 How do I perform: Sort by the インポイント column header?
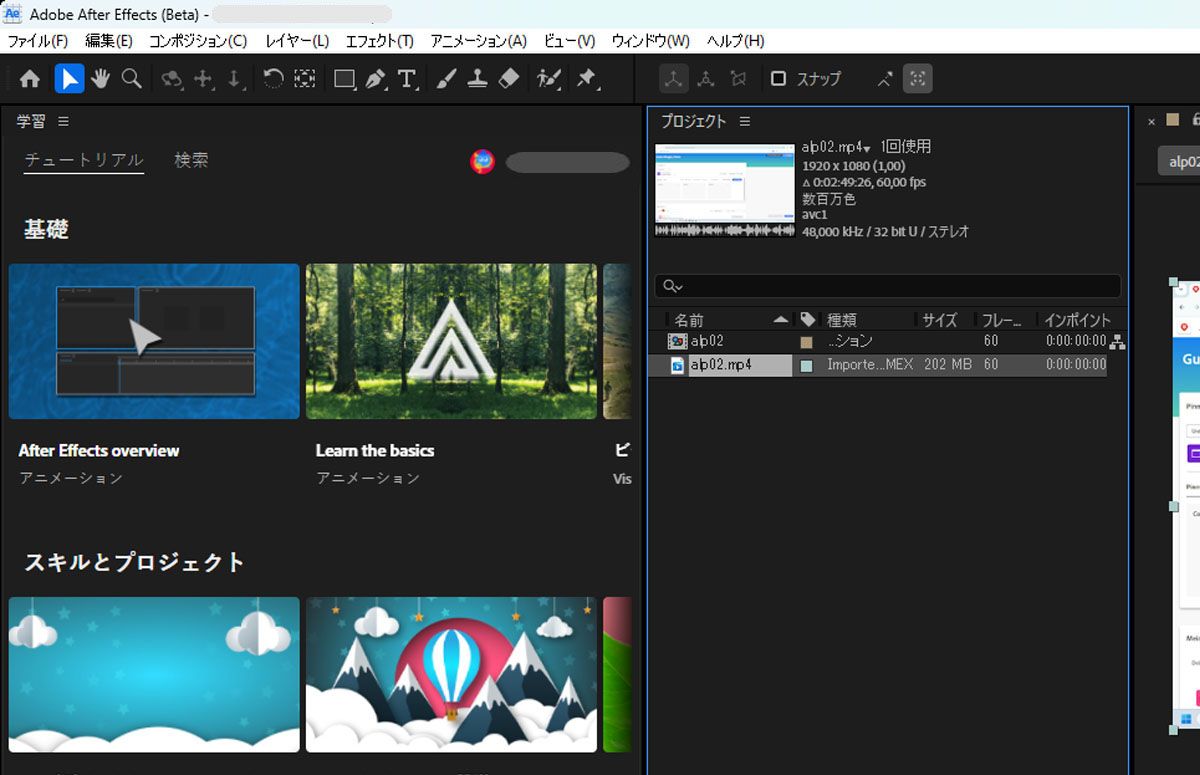(x=1077, y=320)
